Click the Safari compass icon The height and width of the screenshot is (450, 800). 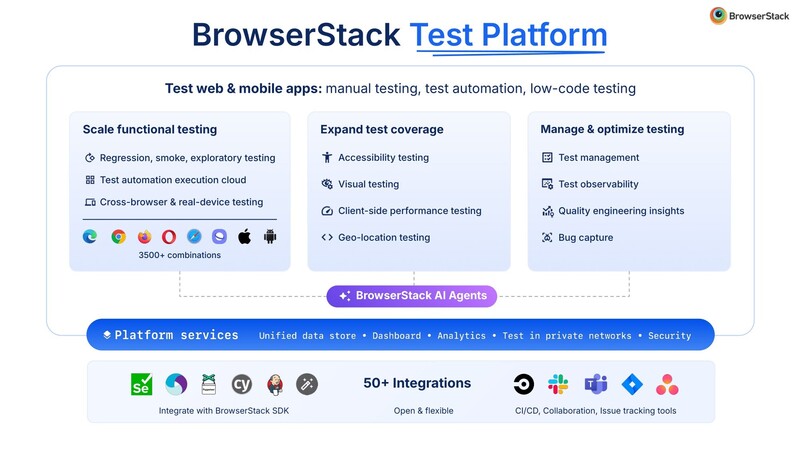[194, 237]
